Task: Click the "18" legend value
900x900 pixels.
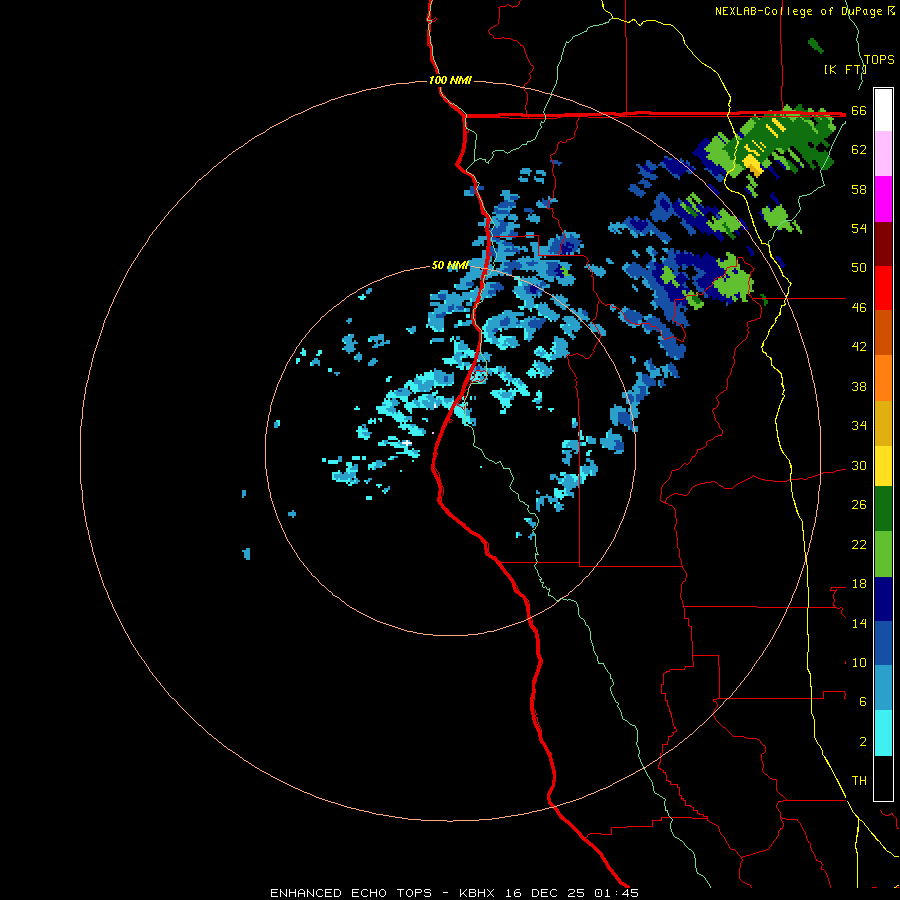Action: 859,584
